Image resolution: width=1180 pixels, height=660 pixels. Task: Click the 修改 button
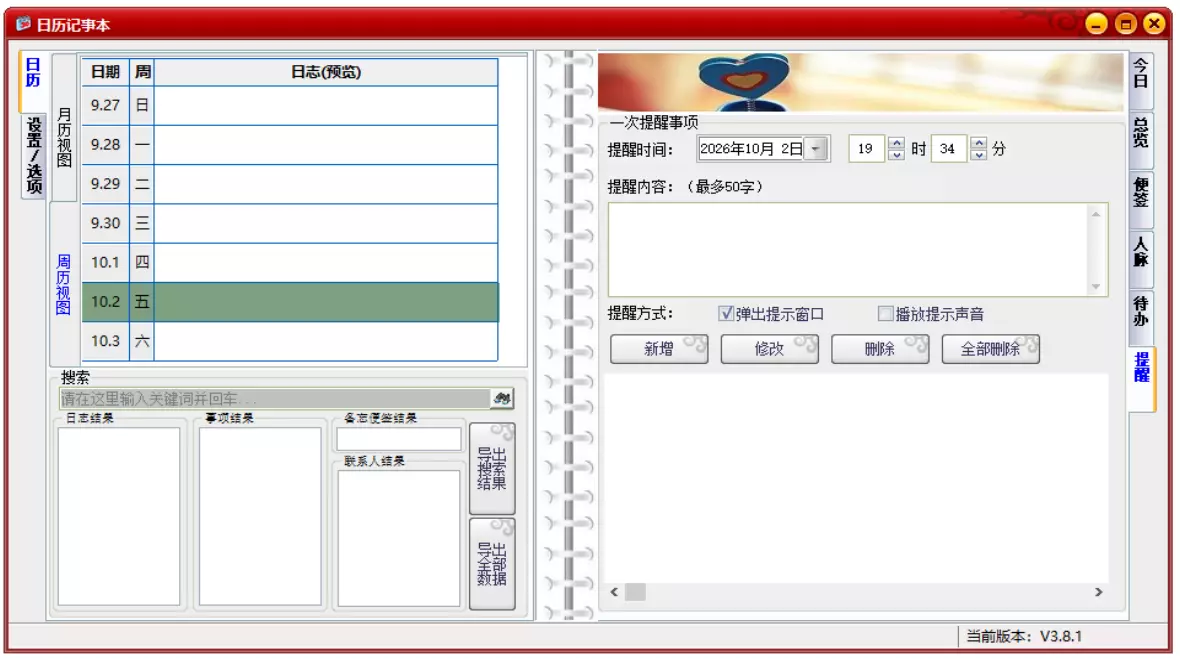[769, 349]
